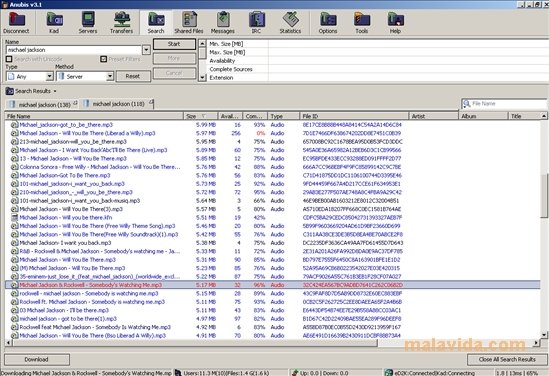Open the Name search history dropdown
Viewport: 549px width, 376px height.
146,50
